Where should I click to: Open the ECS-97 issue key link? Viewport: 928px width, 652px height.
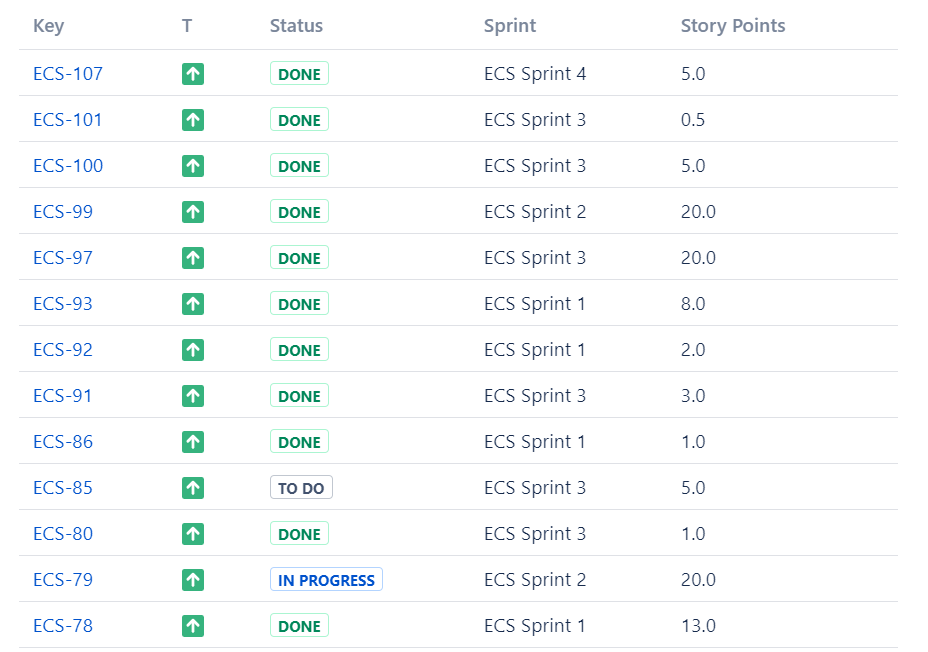63,258
